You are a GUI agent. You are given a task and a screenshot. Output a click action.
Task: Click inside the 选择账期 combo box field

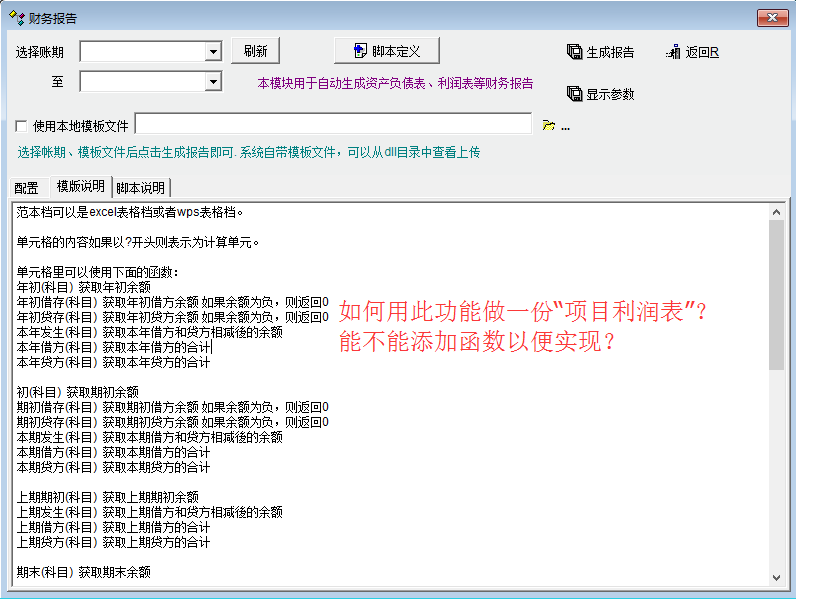click(142, 52)
